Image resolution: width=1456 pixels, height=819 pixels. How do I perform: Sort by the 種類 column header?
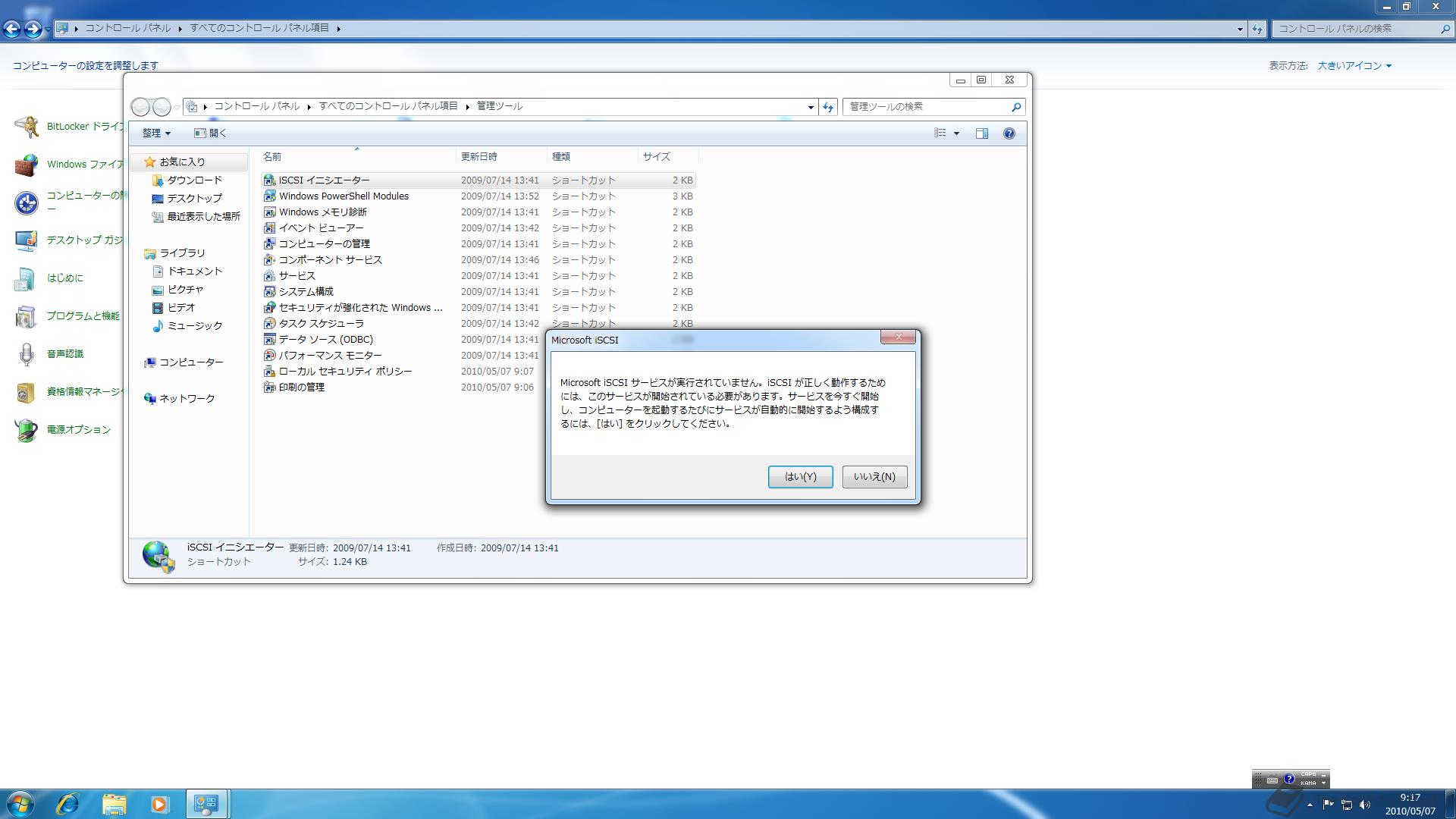click(x=592, y=157)
